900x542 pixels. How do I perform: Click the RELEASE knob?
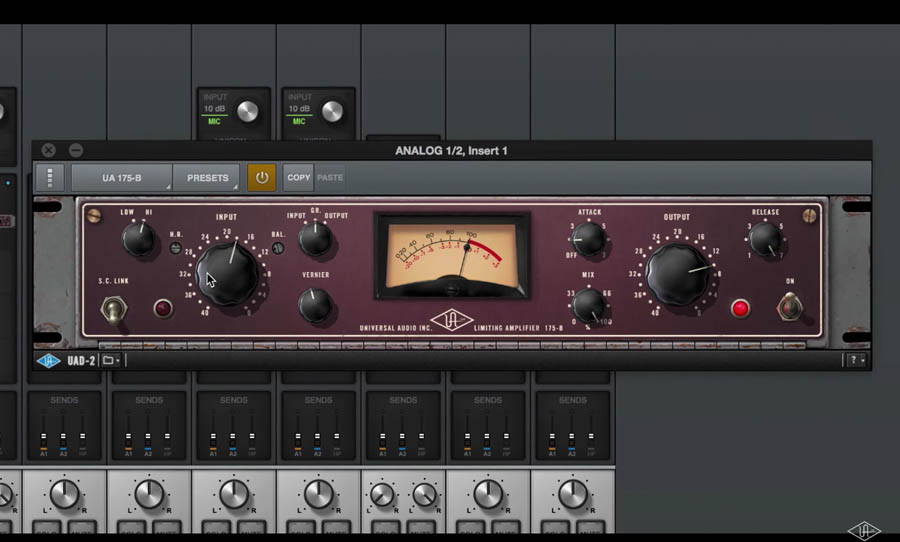765,239
